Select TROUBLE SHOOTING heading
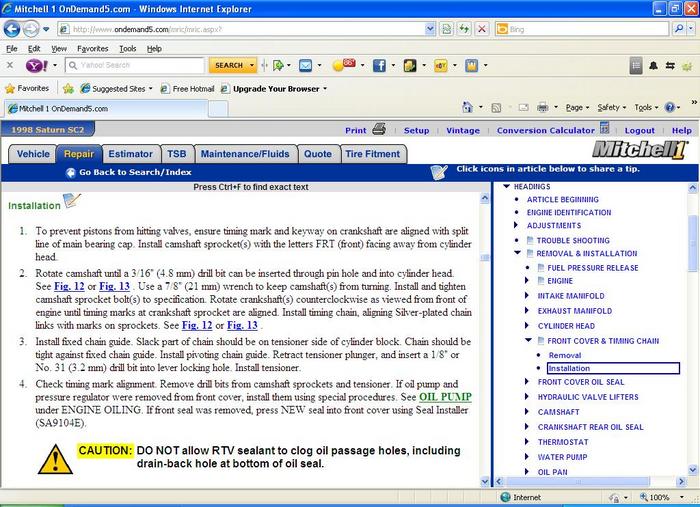This screenshot has height=507, width=700. (573, 241)
